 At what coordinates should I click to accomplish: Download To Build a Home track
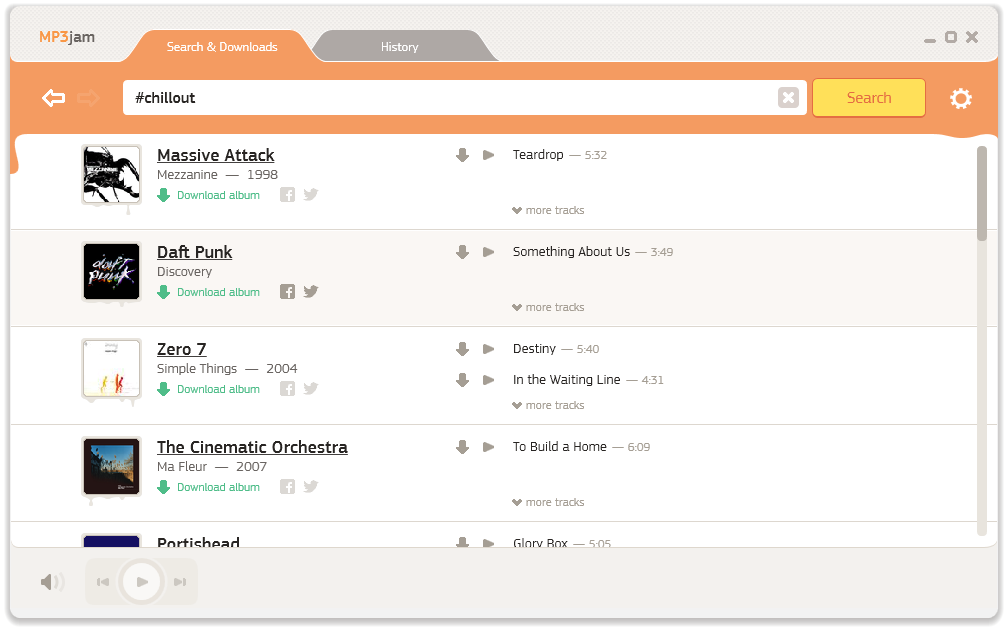(462, 447)
